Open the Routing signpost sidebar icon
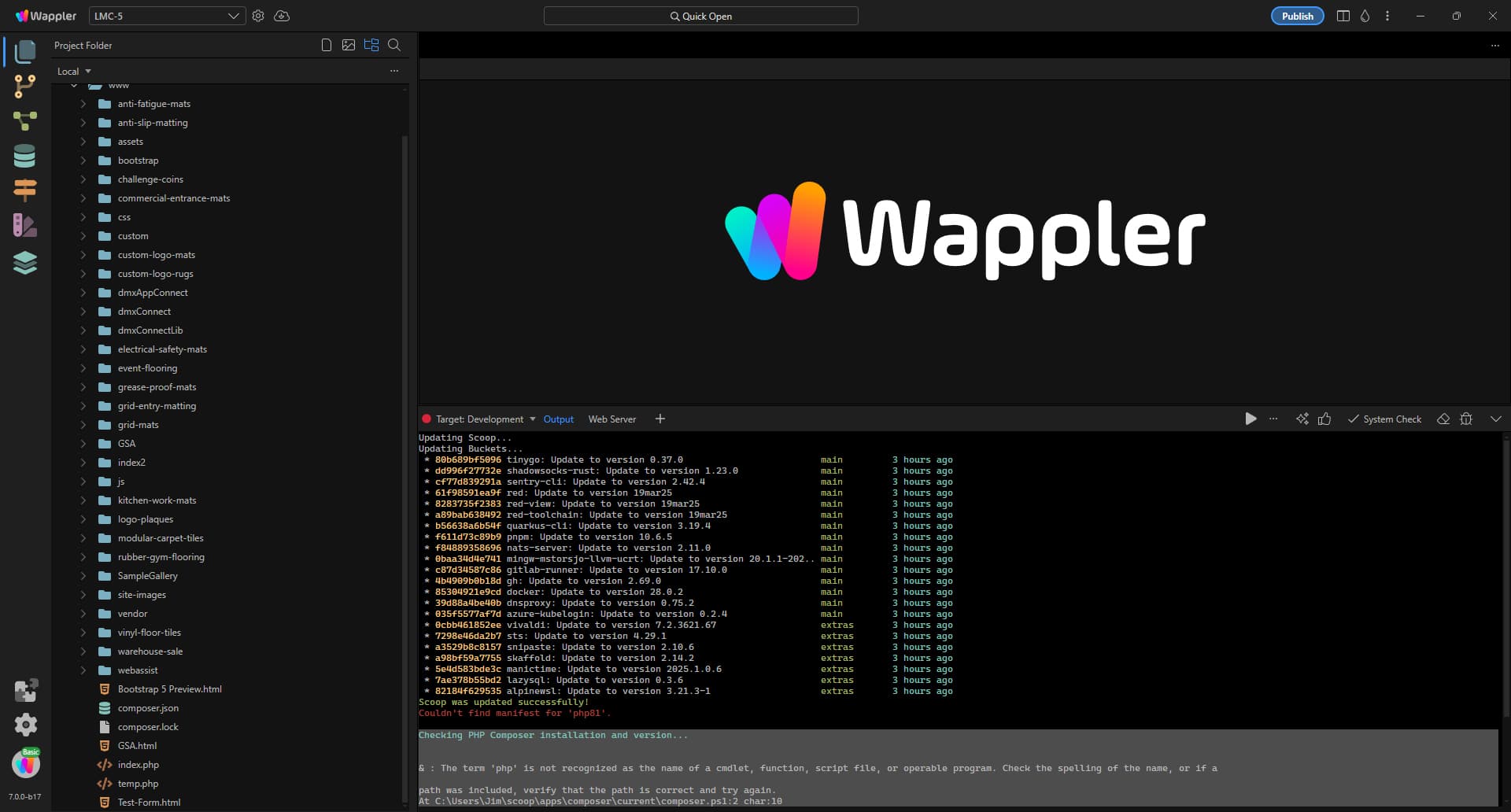This screenshot has width=1511, height=812. (x=25, y=190)
